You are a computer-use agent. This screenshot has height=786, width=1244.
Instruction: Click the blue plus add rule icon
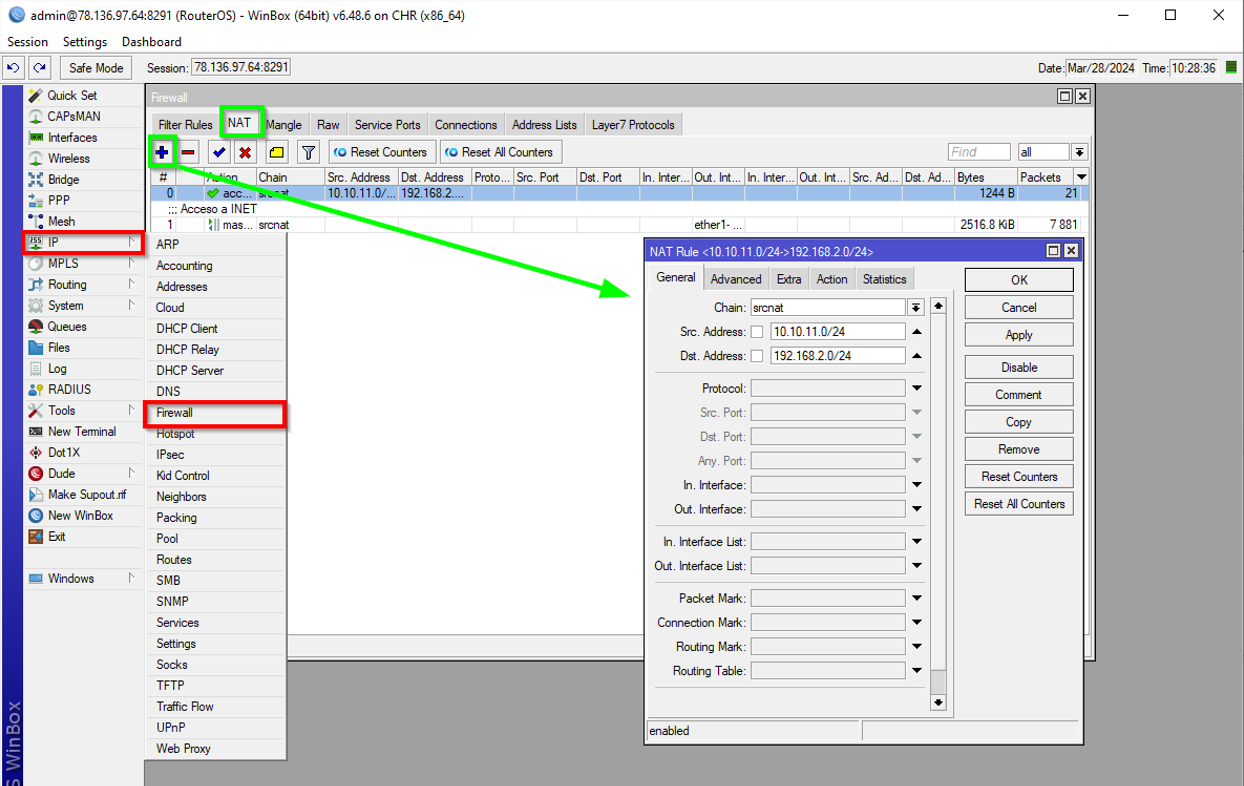coord(162,152)
